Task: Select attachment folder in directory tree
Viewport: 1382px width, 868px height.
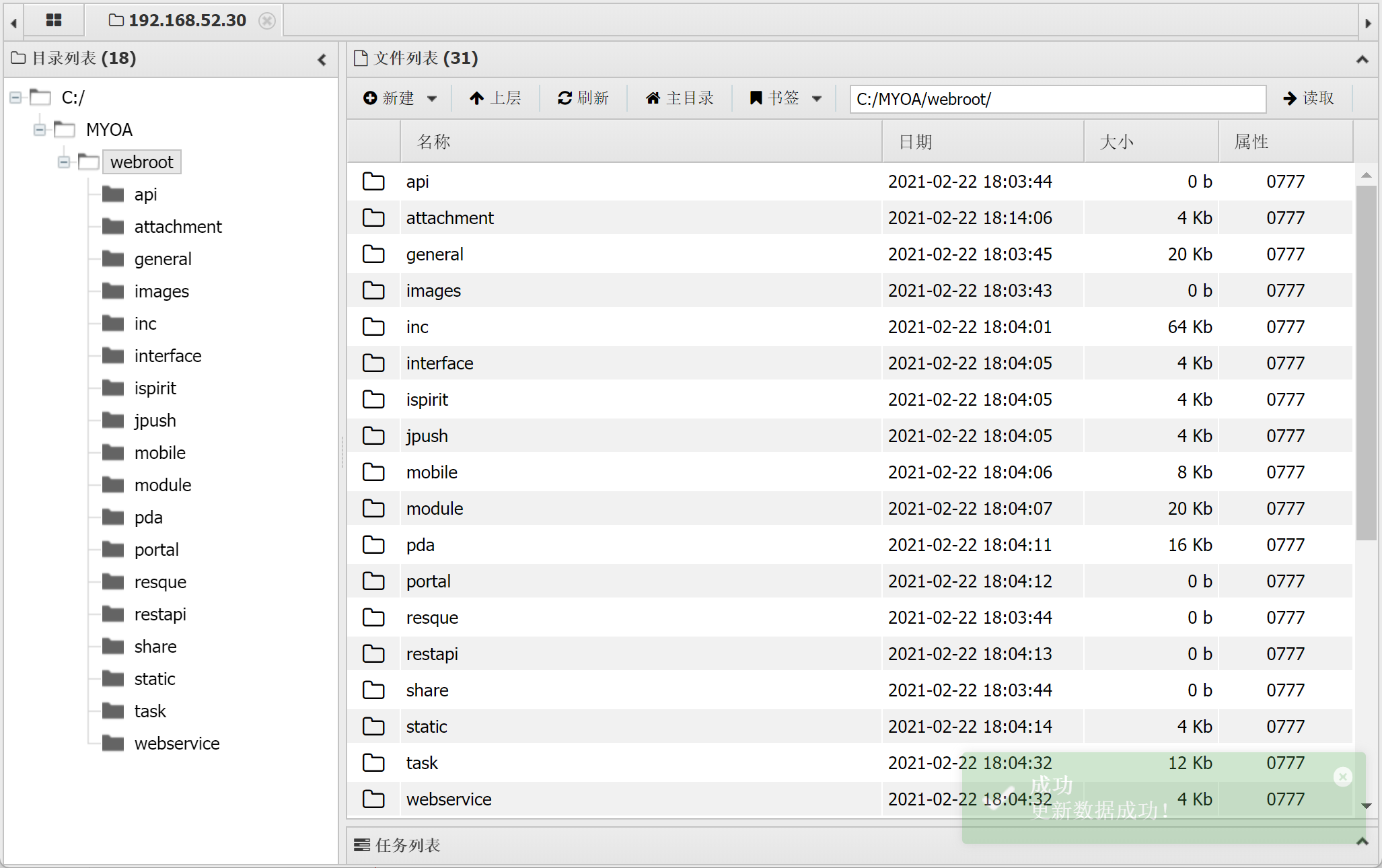Action: tap(178, 227)
